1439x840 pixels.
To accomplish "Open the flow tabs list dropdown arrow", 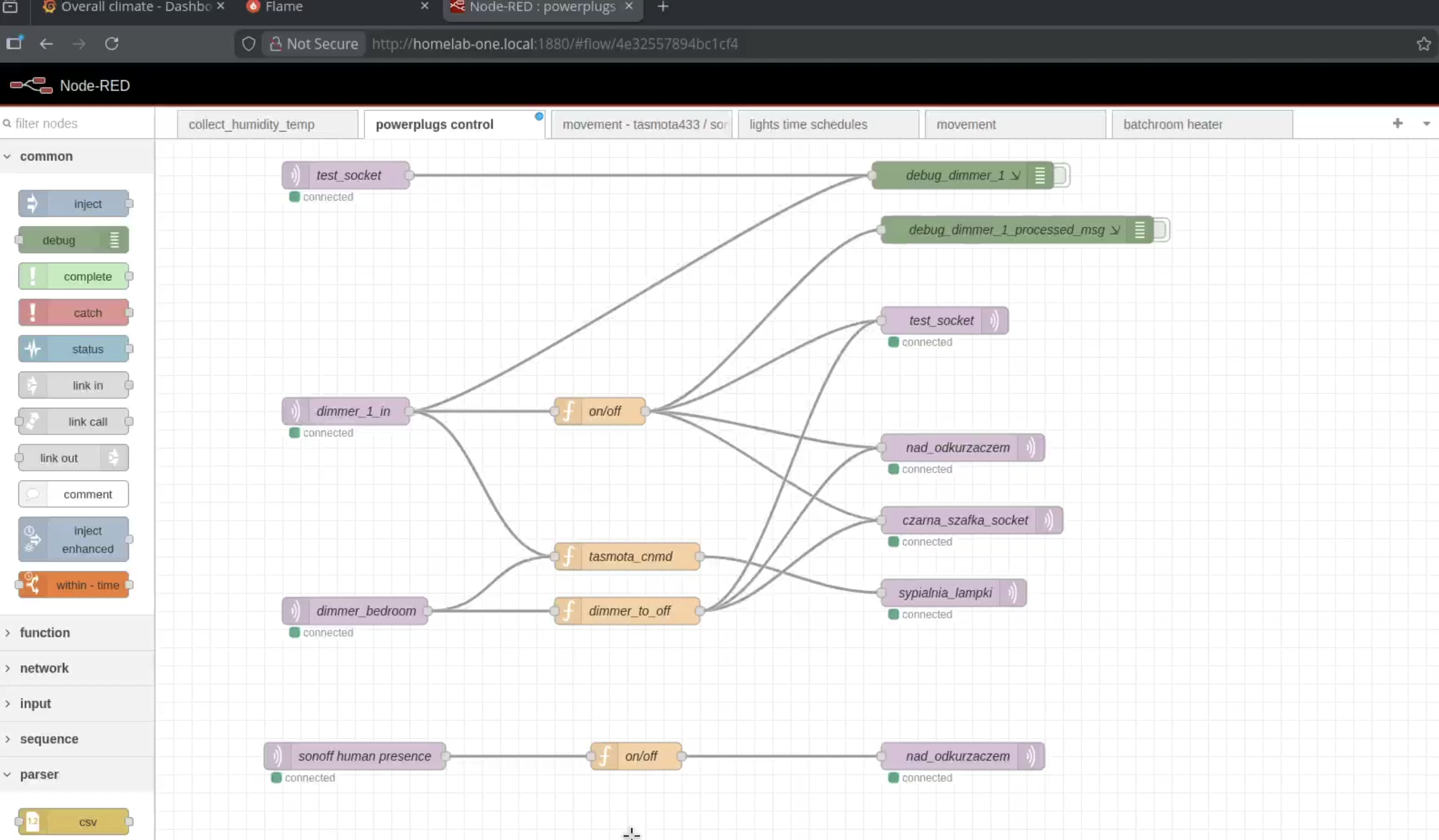I will (x=1426, y=124).
